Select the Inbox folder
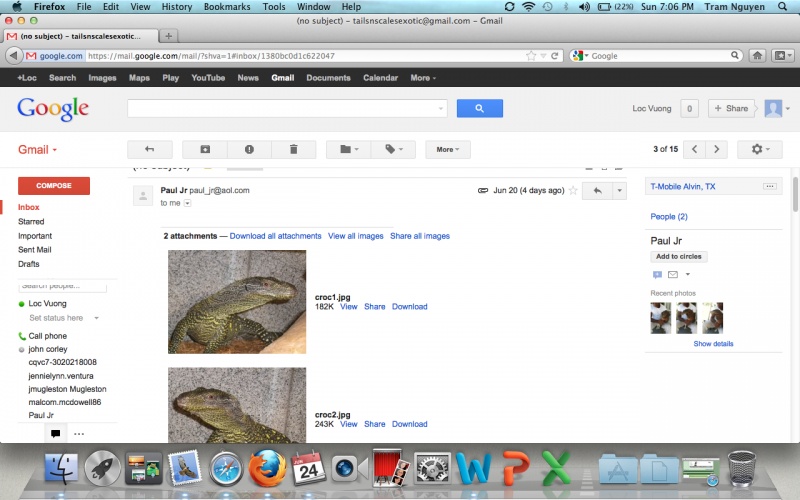Image resolution: width=800 pixels, height=500 pixels. (x=29, y=207)
